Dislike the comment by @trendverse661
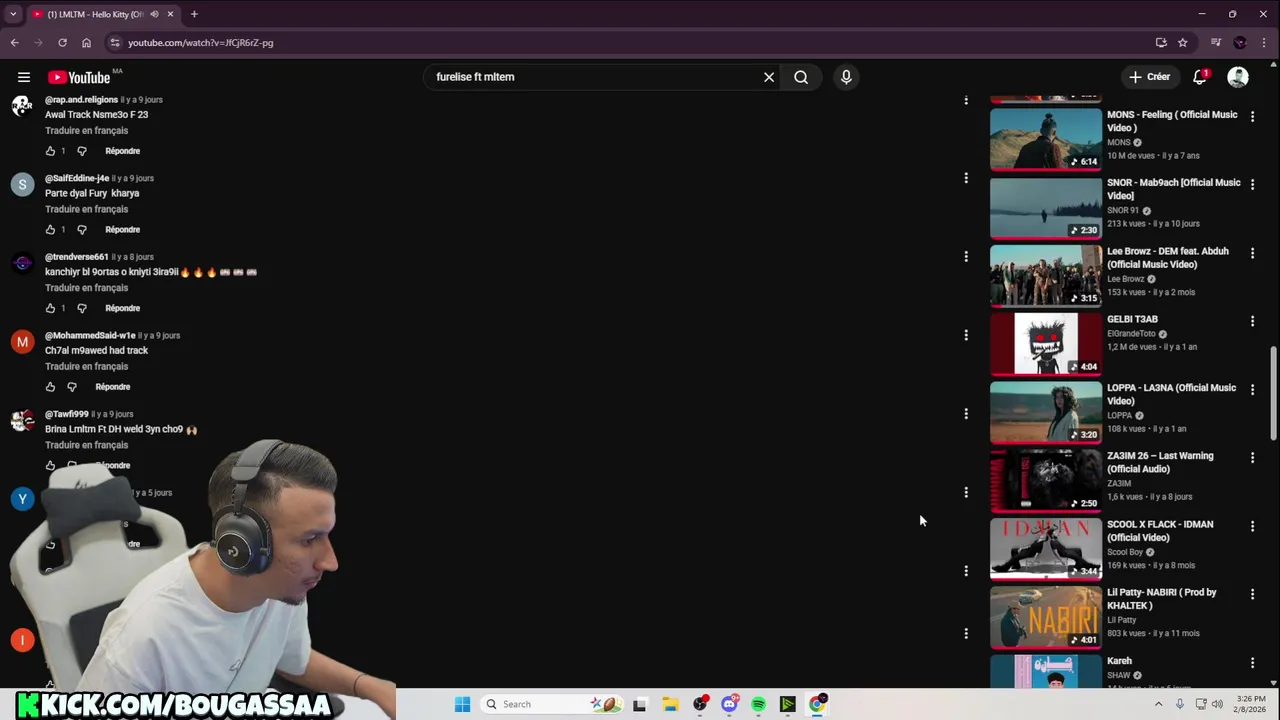The width and height of the screenshot is (1280, 720). point(82,308)
